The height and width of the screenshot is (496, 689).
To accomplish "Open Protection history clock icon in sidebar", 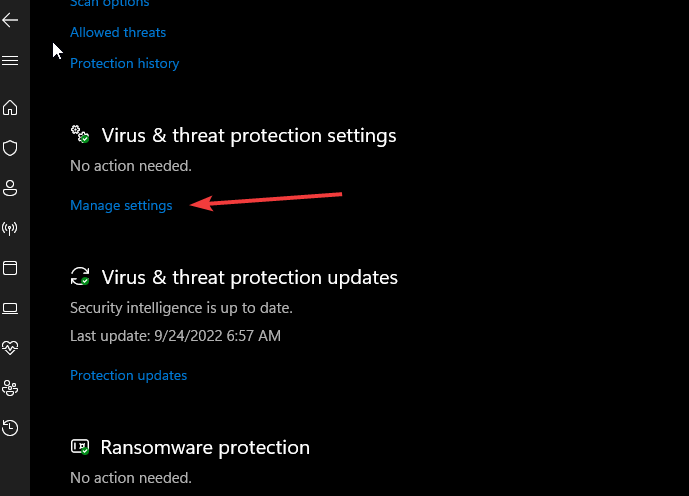I will pyautogui.click(x=10, y=428).
